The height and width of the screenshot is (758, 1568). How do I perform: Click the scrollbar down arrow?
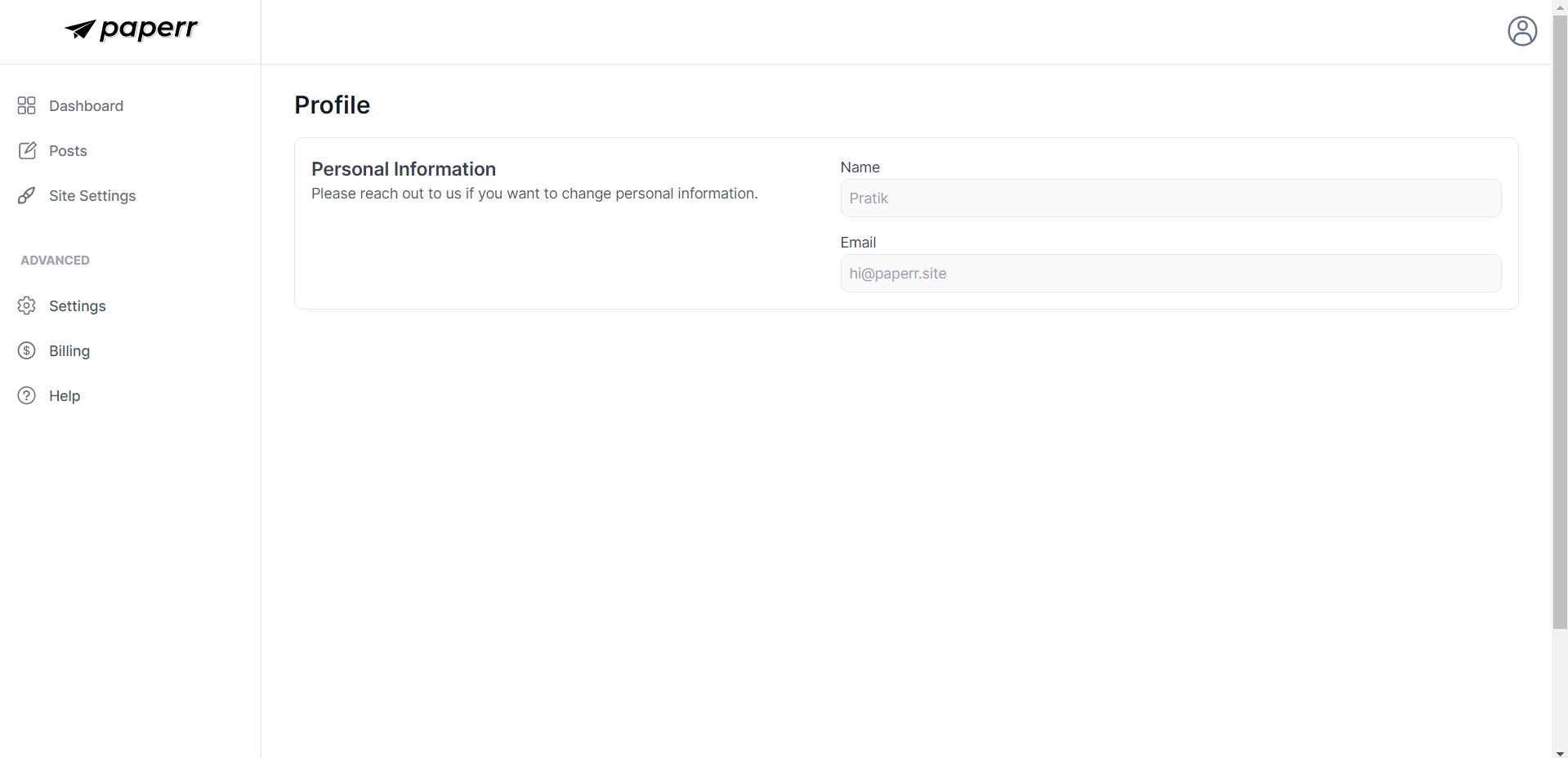pos(1560,752)
